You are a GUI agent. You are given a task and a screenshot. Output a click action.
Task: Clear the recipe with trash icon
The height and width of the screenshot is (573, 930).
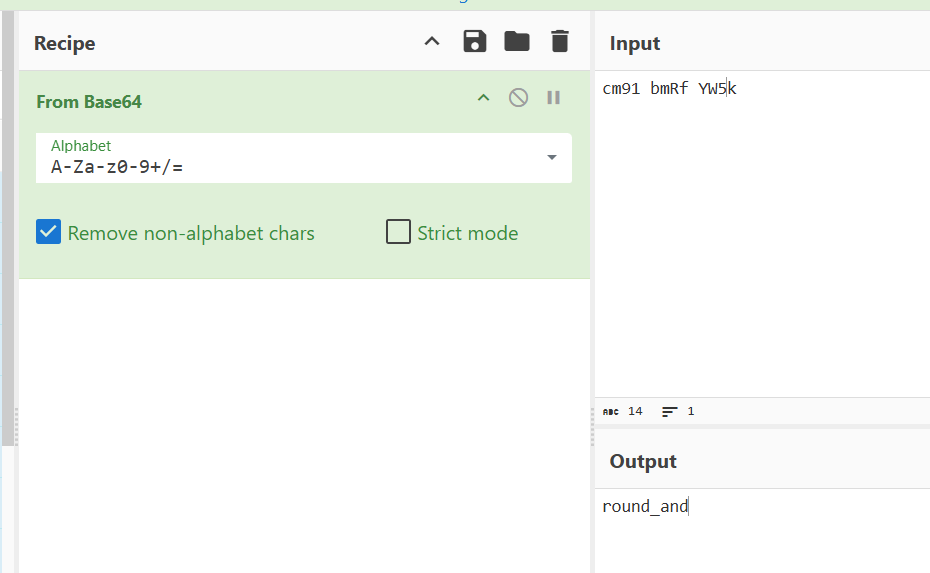tap(560, 42)
